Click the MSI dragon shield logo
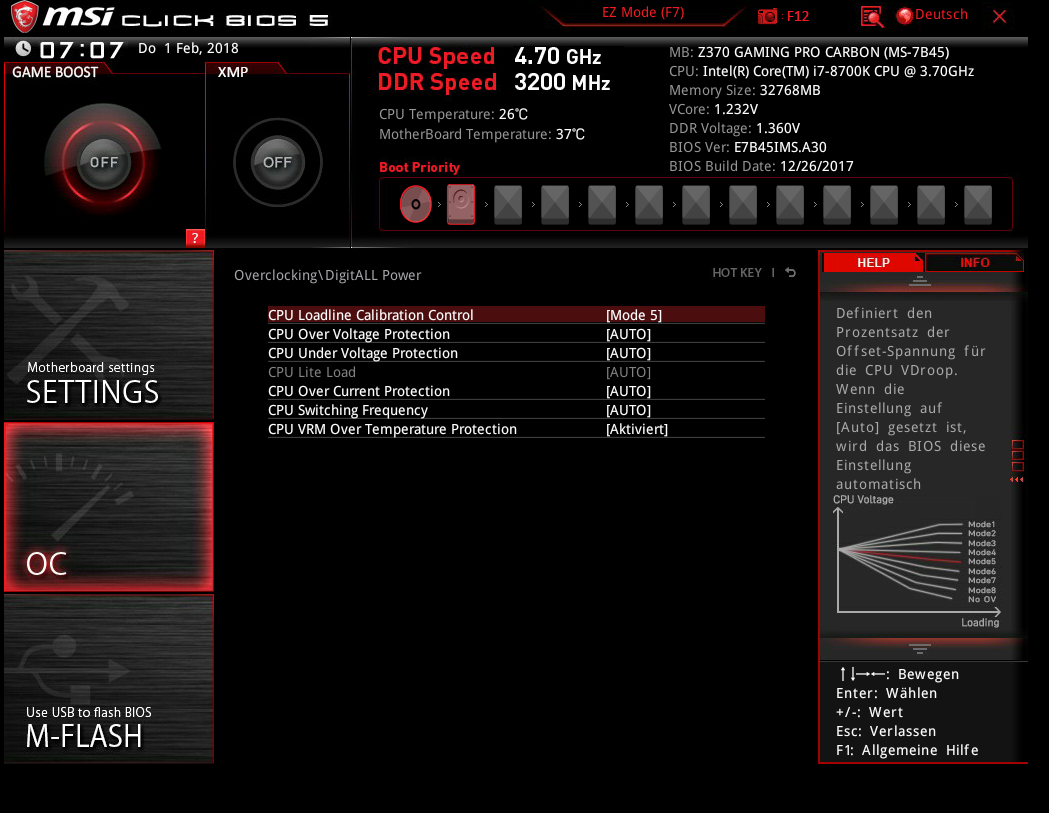 (x=24, y=17)
